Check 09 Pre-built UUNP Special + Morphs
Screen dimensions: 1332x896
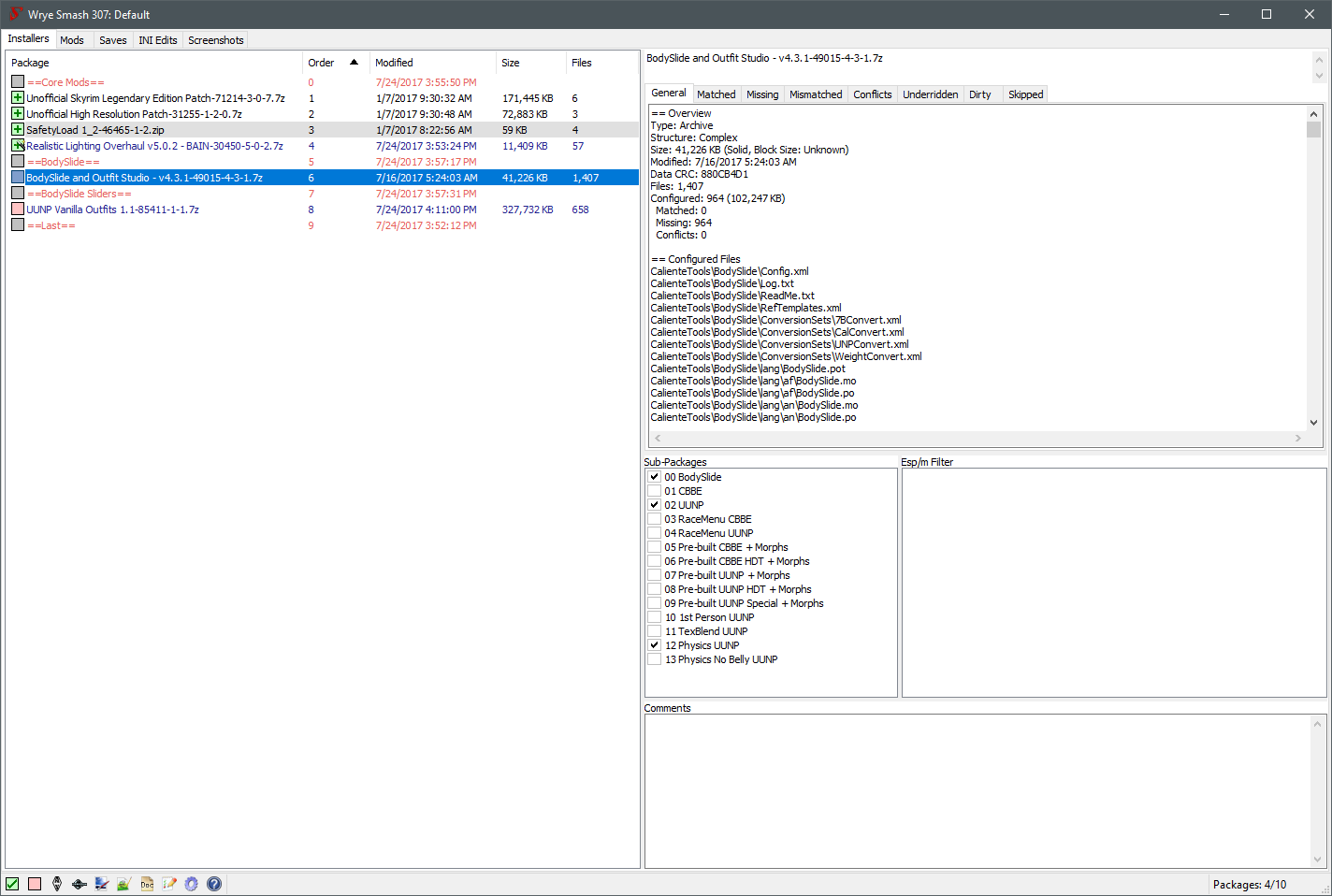655,603
